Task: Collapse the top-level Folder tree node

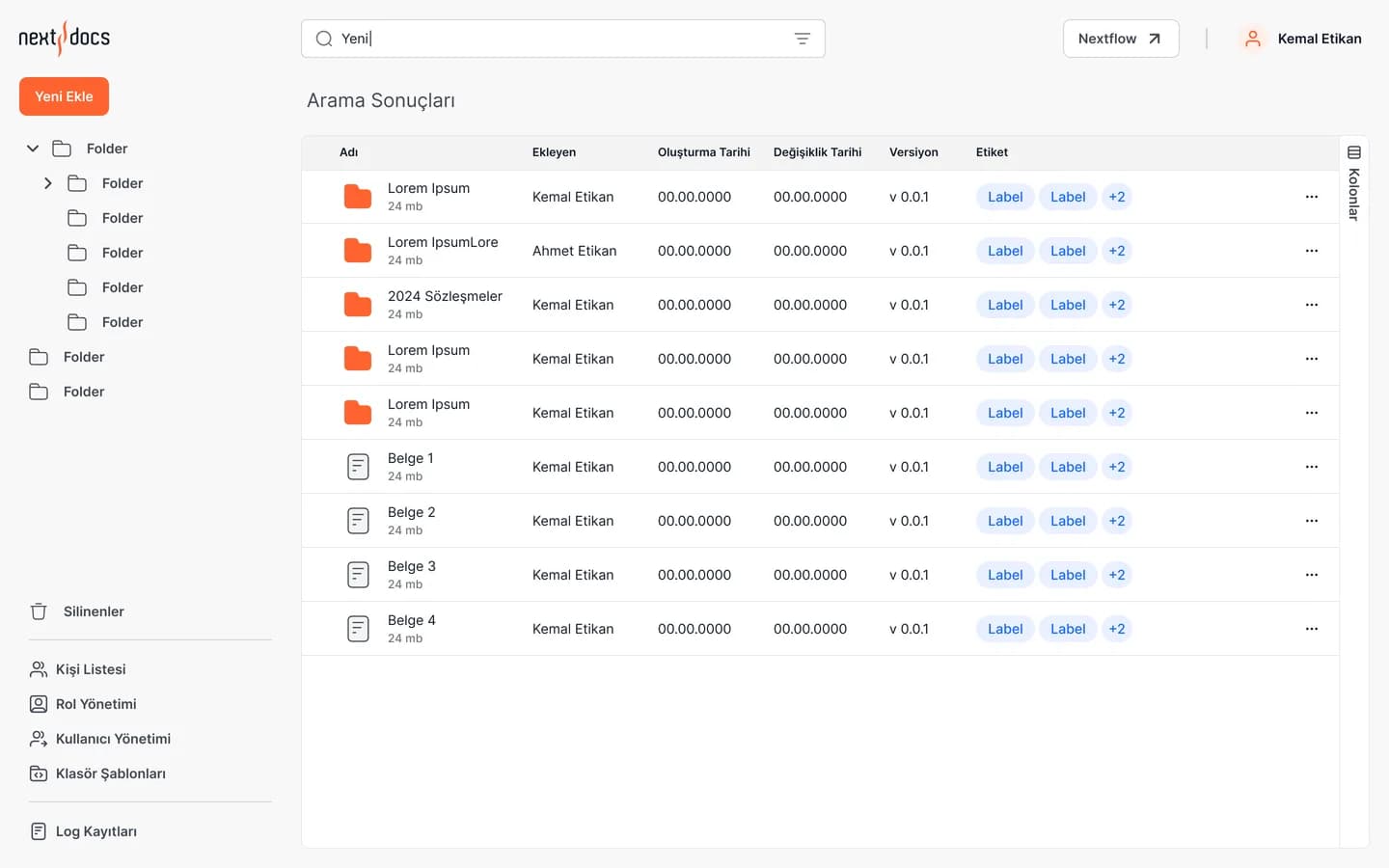Action: click(x=33, y=149)
